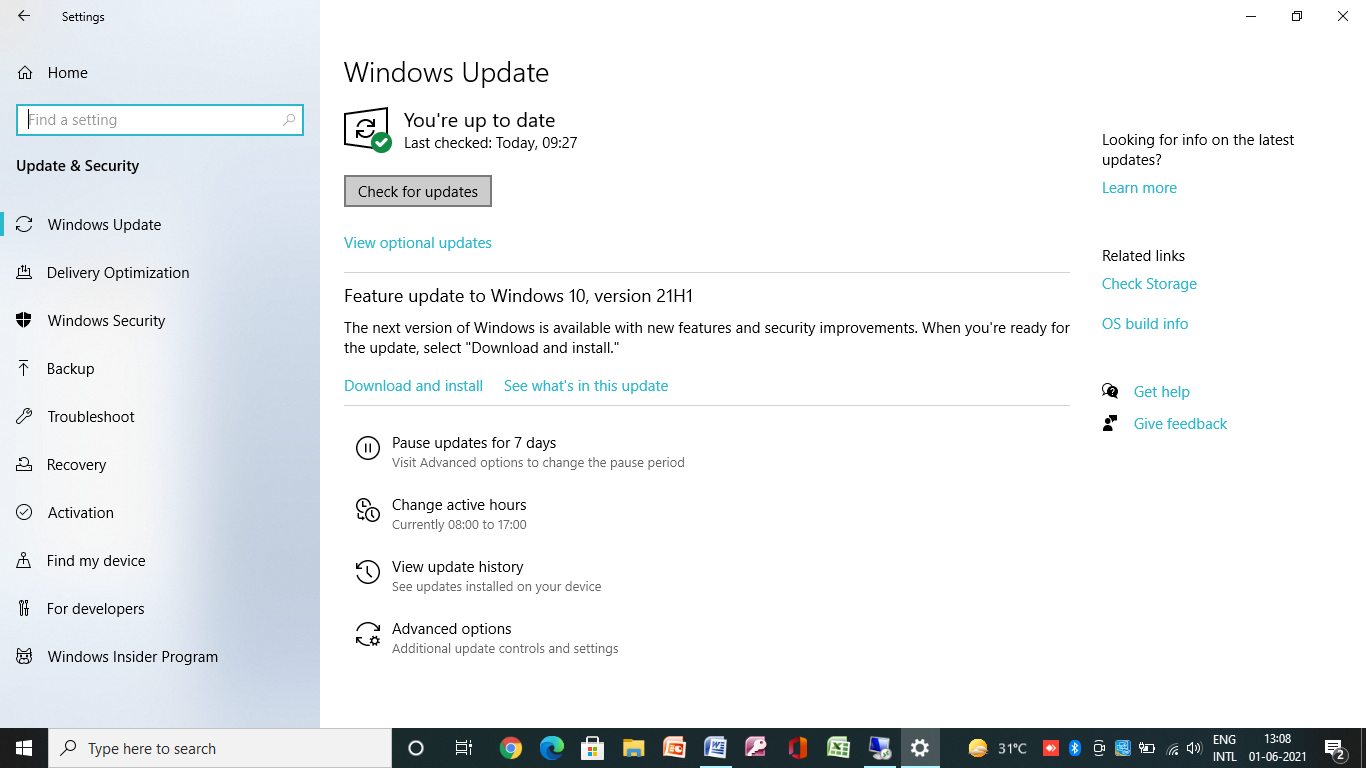This screenshot has width=1366, height=768.
Task: Switch to Word on taskbar
Action: point(715,748)
